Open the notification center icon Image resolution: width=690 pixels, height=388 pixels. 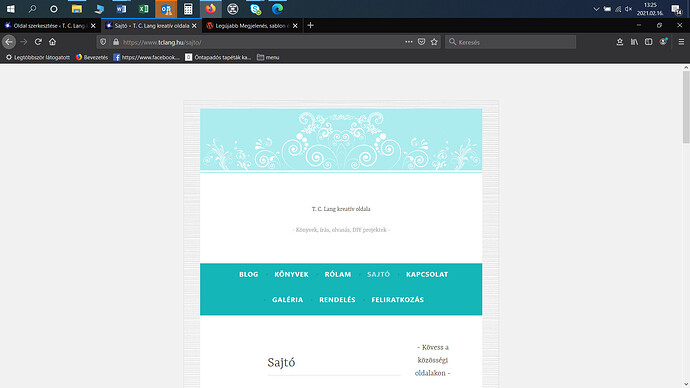pyautogui.click(x=676, y=9)
